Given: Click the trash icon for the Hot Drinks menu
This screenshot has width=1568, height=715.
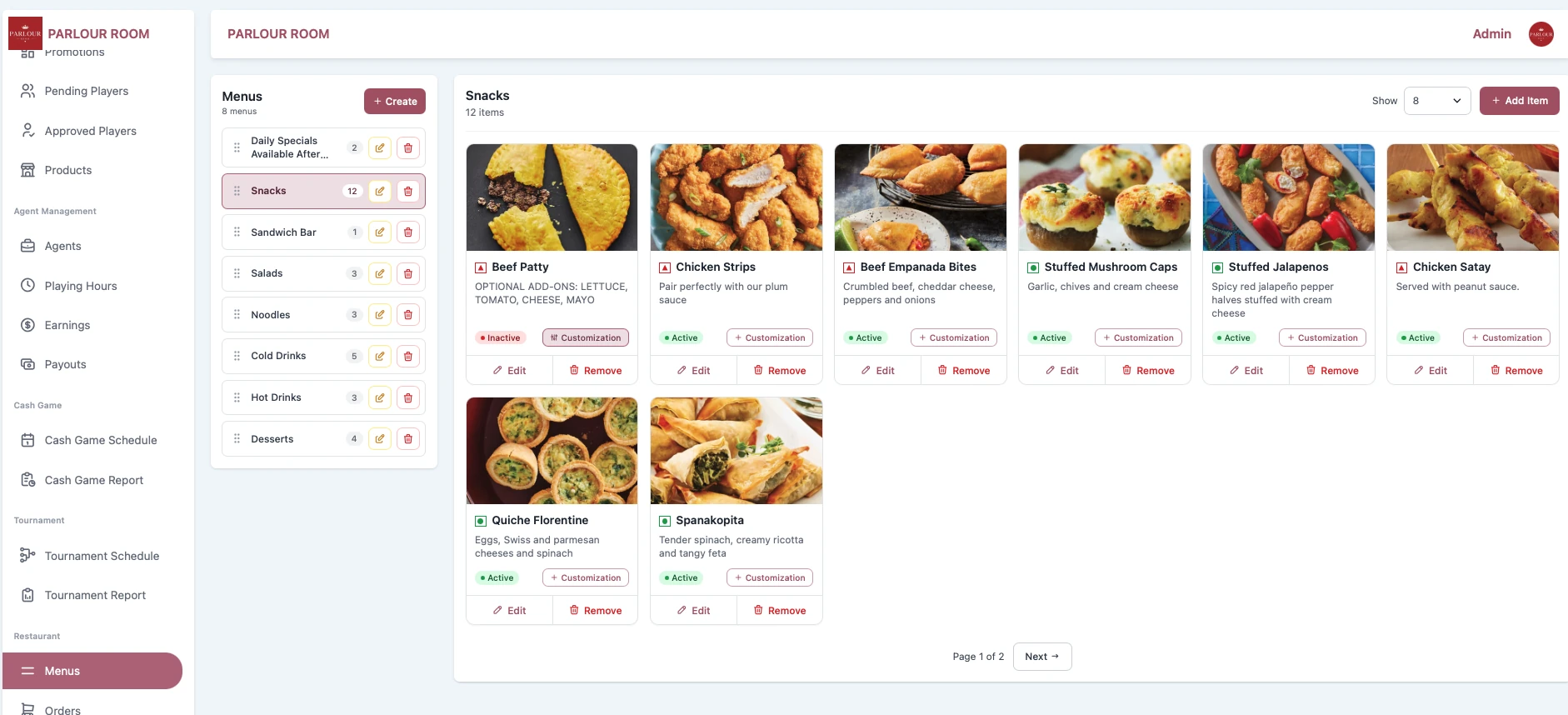Looking at the screenshot, I should click(408, 397).
